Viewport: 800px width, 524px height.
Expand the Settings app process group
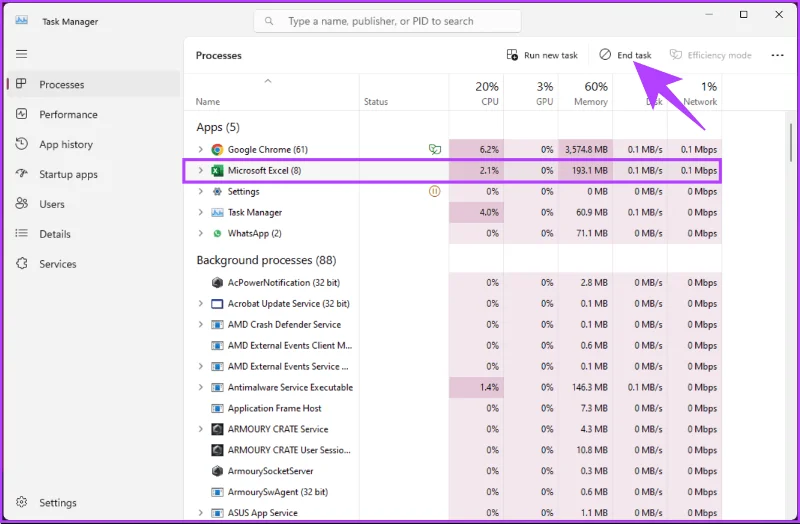point(201,191)
